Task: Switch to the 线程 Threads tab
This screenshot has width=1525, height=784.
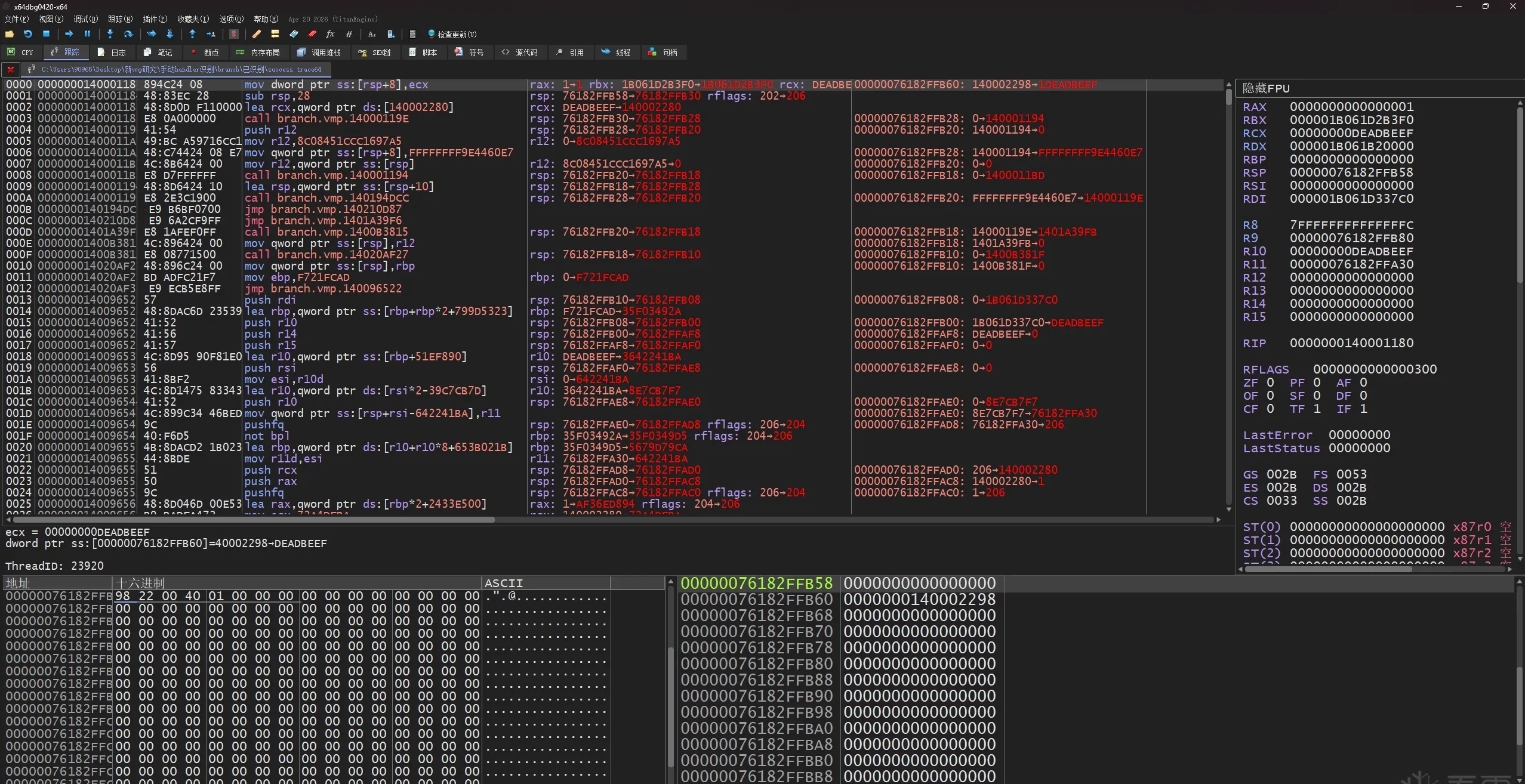Action: pyautogui.click(x=617, y=53)
